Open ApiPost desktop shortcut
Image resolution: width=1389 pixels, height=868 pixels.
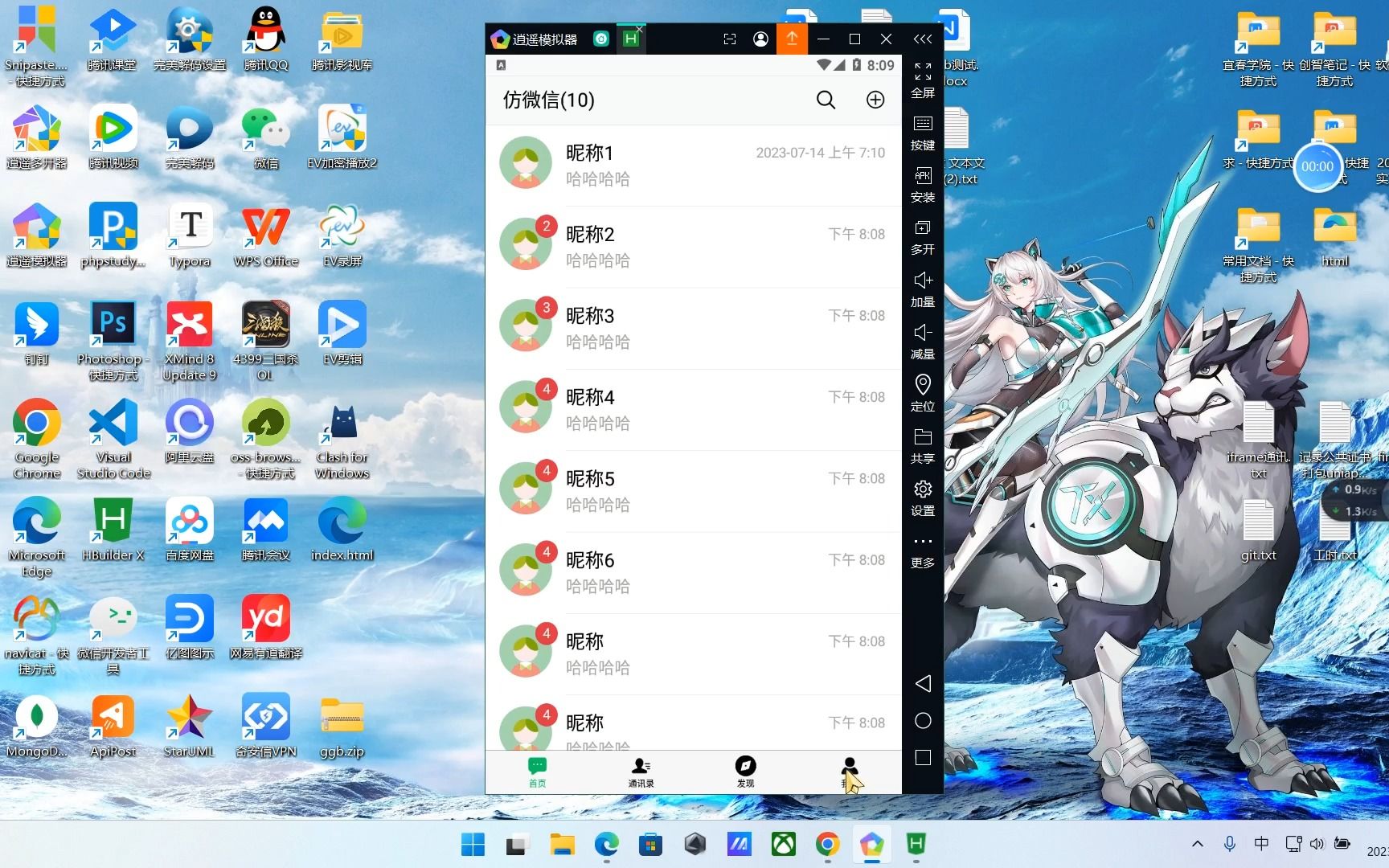coord(113,726)
